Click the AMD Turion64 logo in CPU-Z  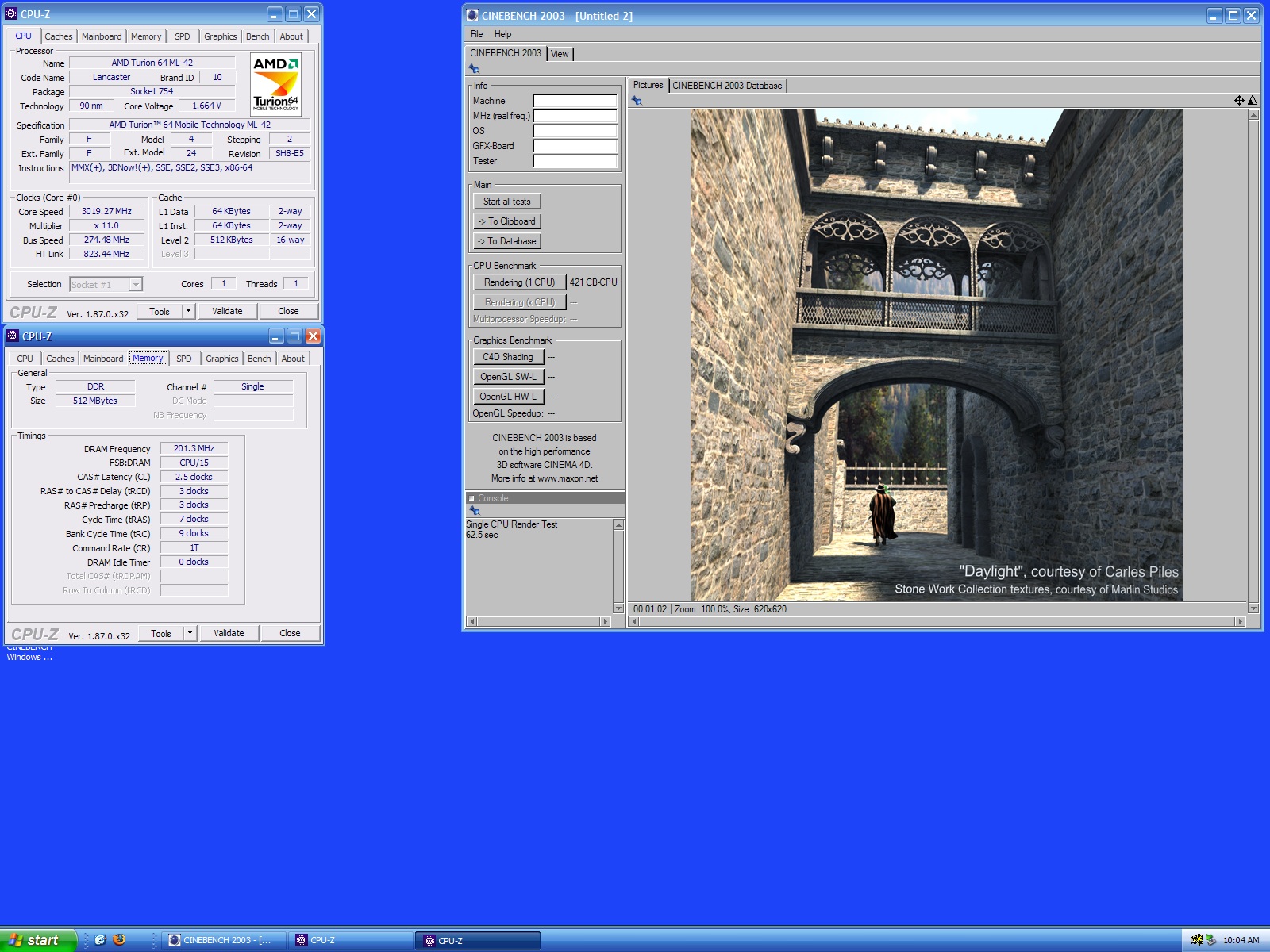(275, 84)
